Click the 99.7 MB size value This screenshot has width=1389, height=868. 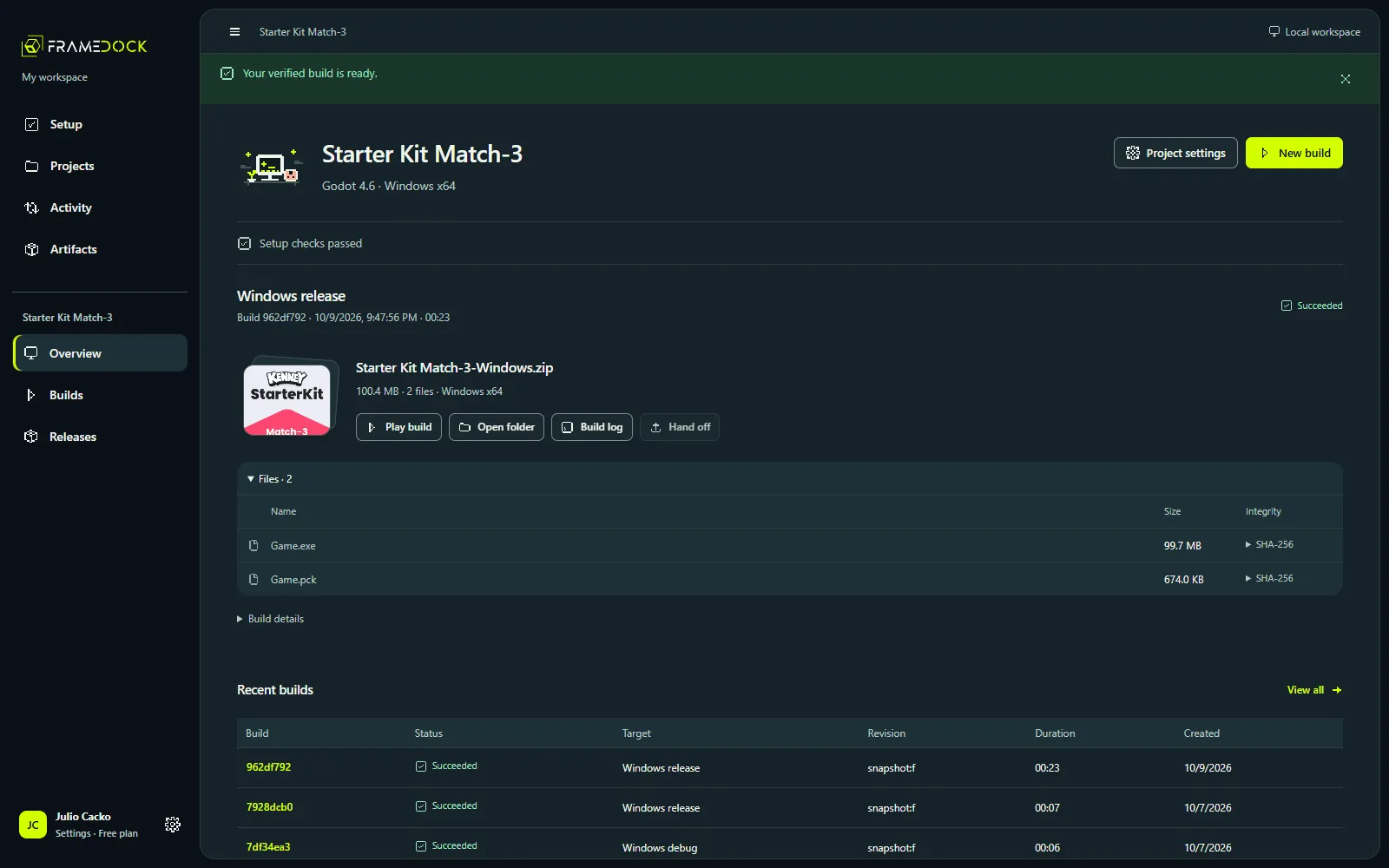tap(1182, 546)
